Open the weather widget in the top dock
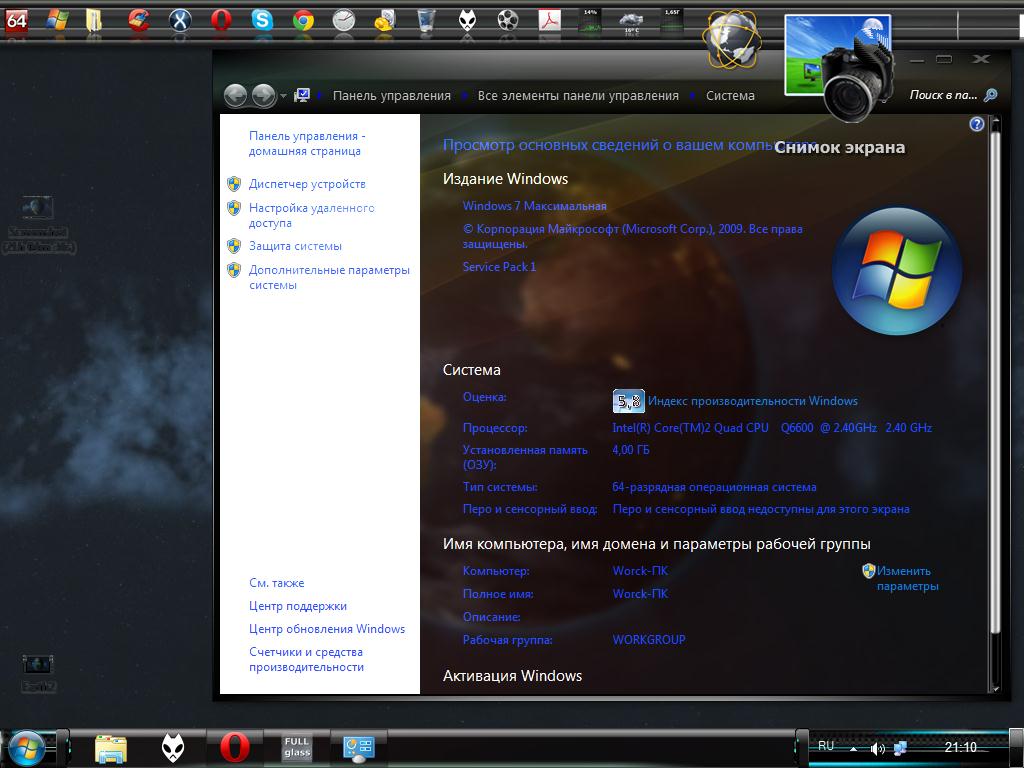Screen dimensions: 1024x768 click(632, 22)
